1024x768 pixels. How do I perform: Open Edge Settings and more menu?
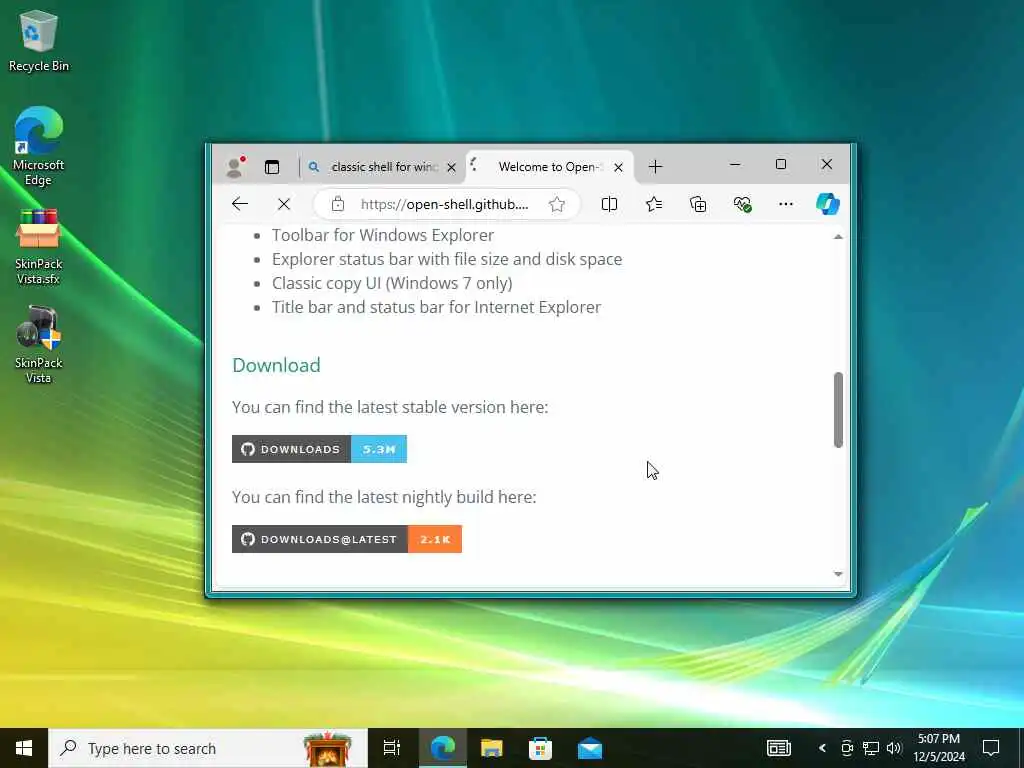click(x=786, y=204)
